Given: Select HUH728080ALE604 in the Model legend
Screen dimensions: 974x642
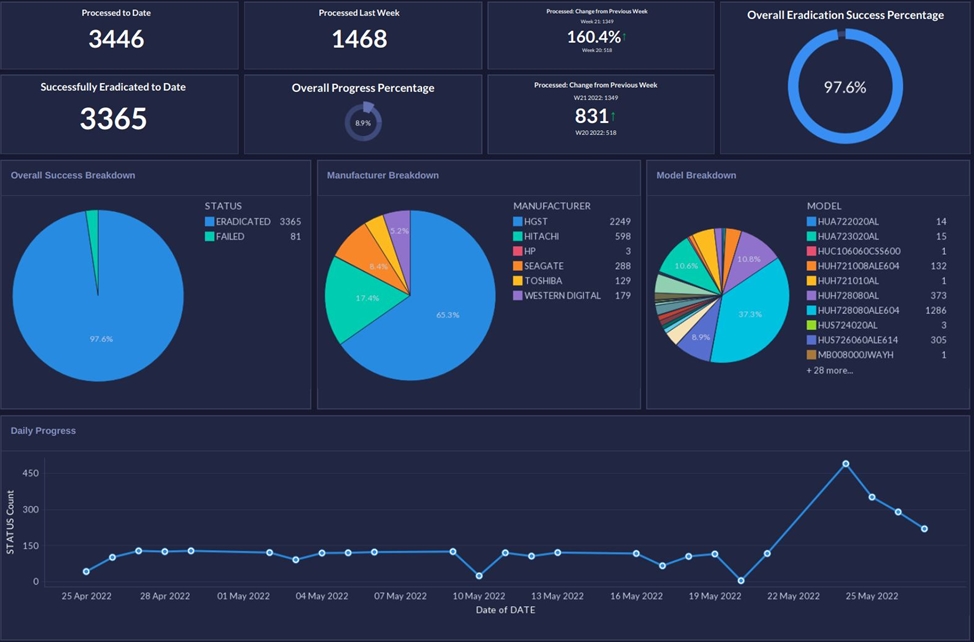Looking at the screenshot, I should 858,310.
